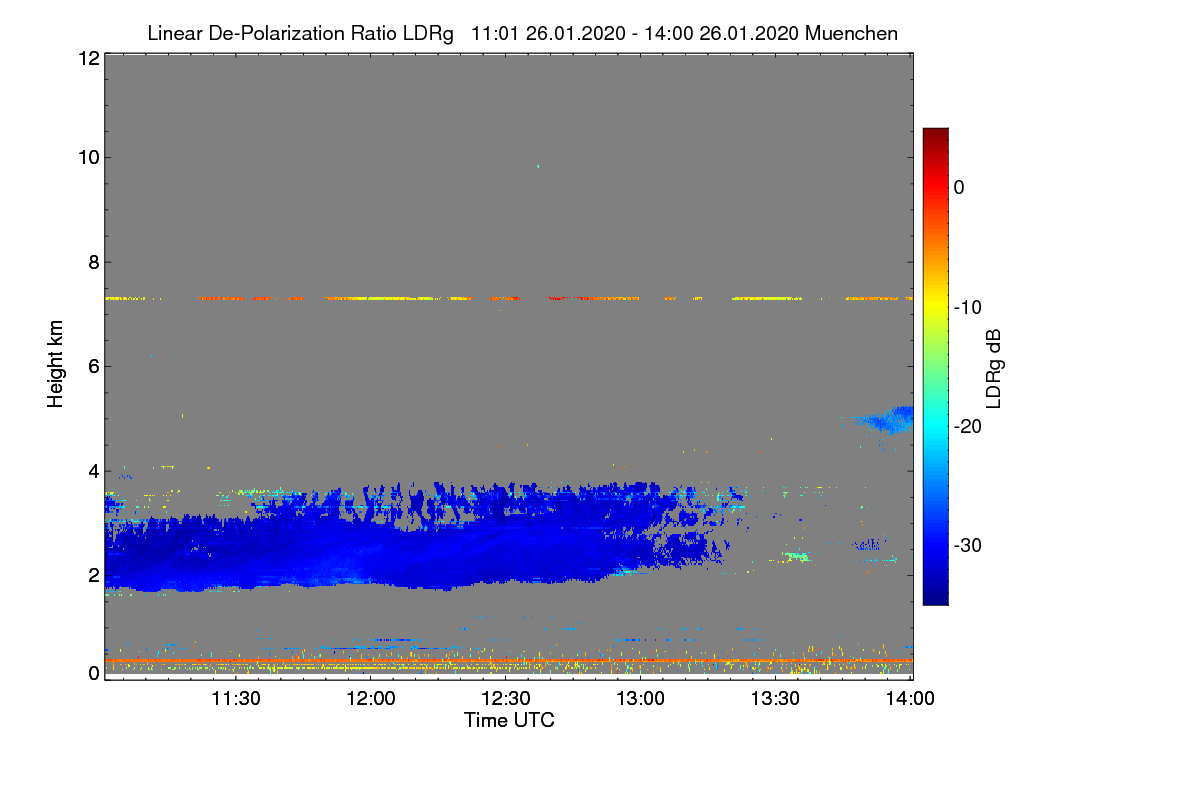Click the small cloud patch near 5 km
This screenshot has height=800, width=1200.
[886, 420]
